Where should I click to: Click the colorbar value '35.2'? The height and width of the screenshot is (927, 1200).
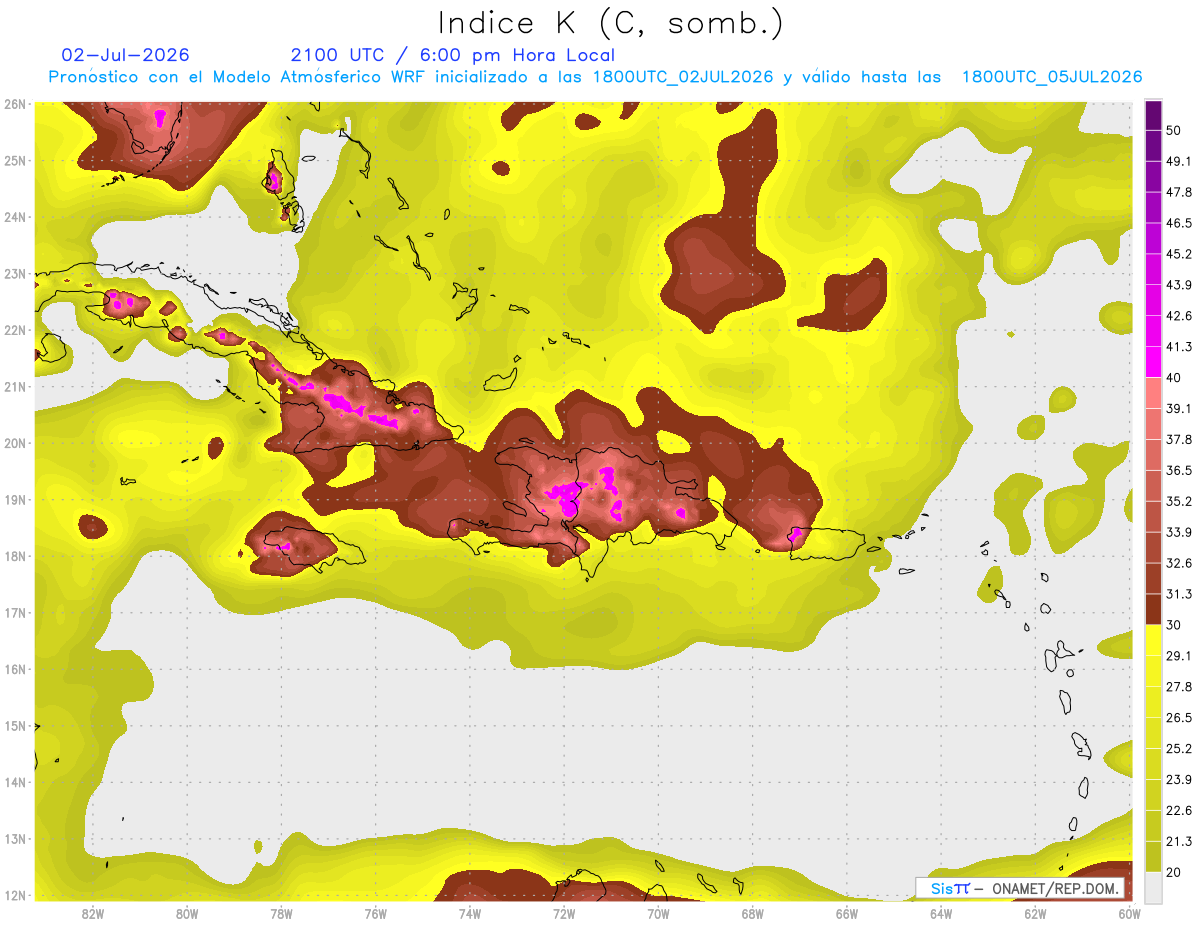[1179, 501]
